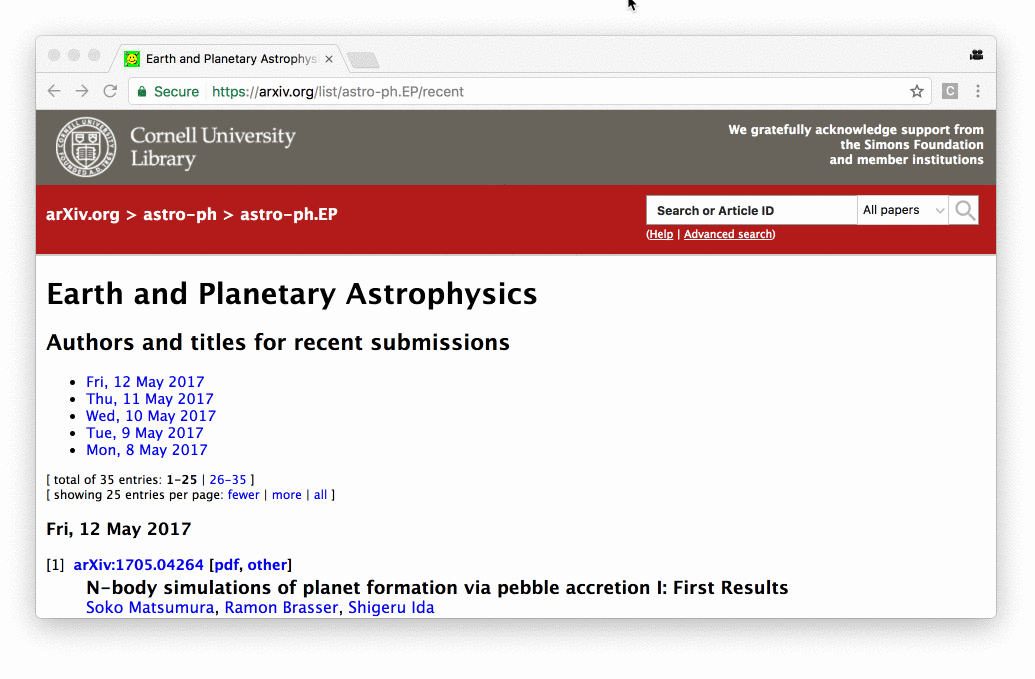Viewport: 1035px width, 679px height.
Task: Open the All papers dropdown
Action: point(903,210)
